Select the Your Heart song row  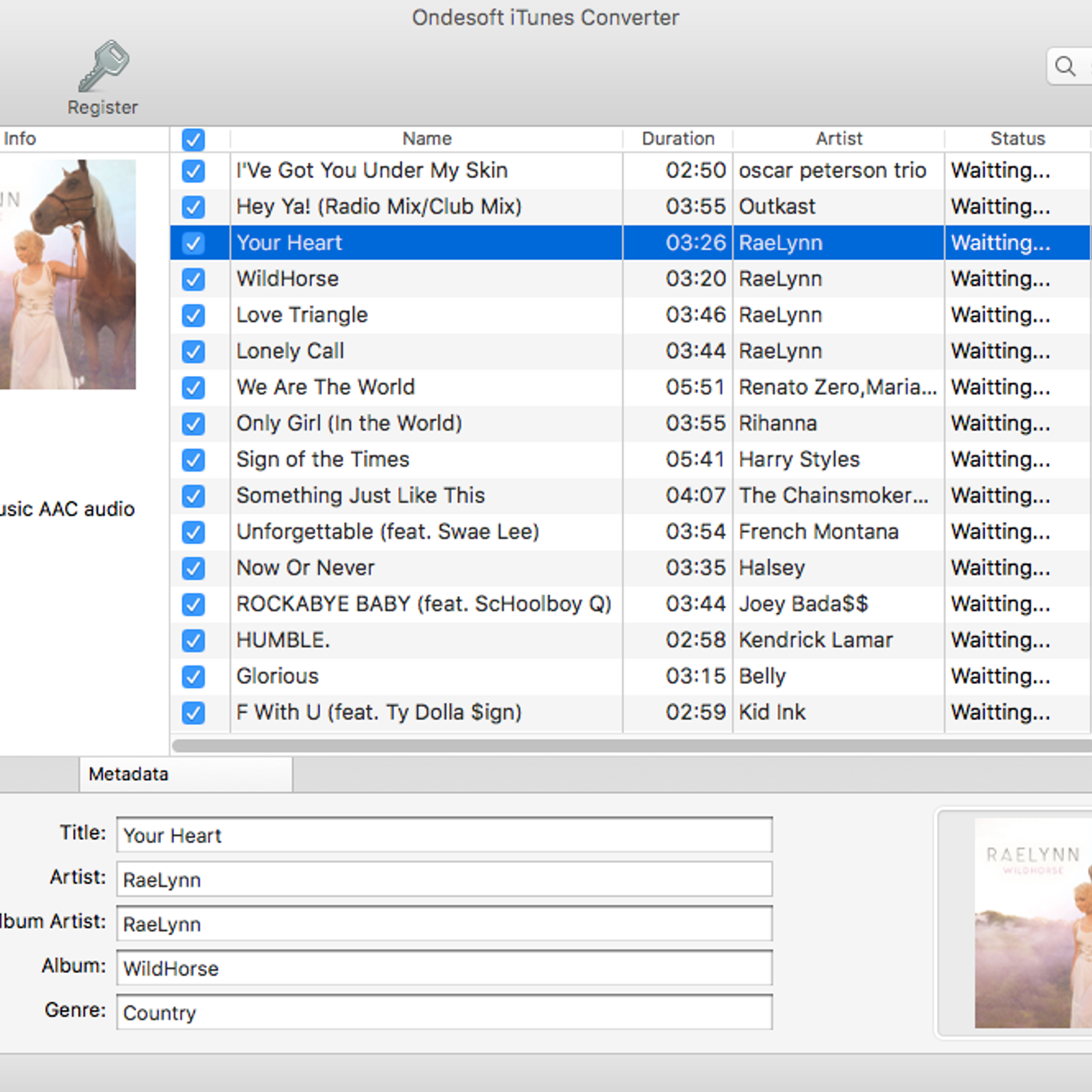[x=630, y=243]
